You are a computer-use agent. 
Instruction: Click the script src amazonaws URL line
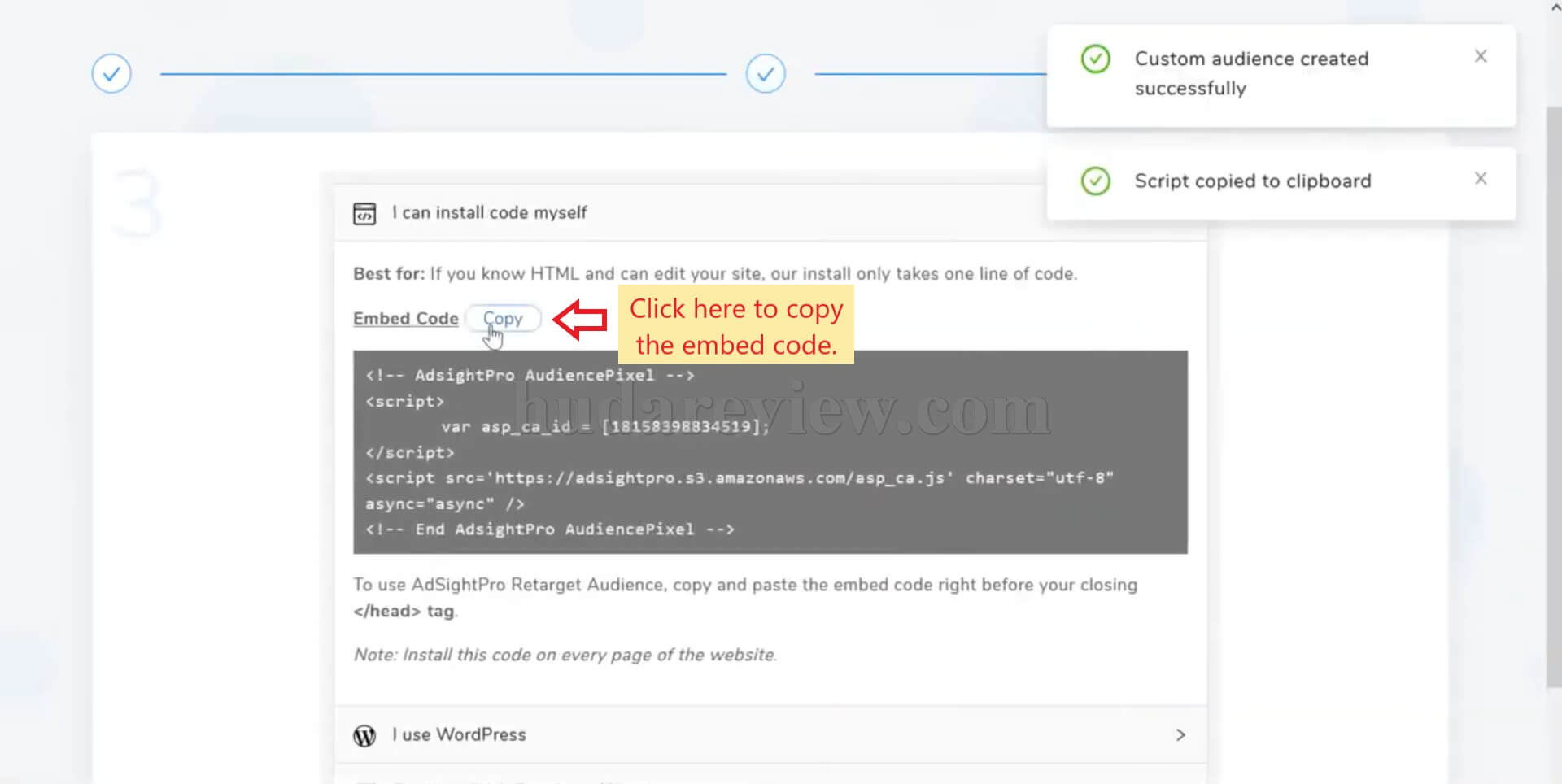[740, 478]
